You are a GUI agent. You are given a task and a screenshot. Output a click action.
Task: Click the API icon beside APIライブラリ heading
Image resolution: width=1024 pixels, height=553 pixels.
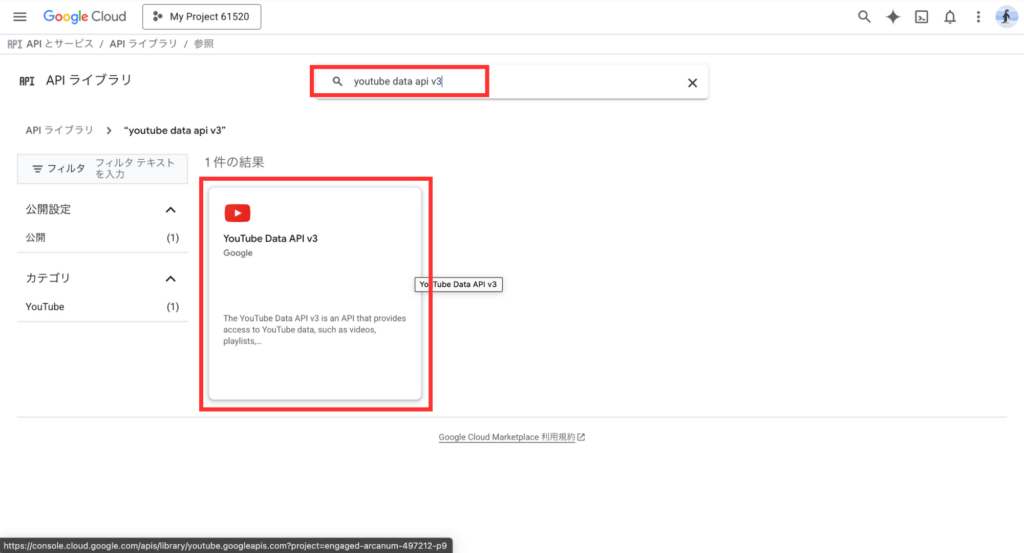point(27,81)
